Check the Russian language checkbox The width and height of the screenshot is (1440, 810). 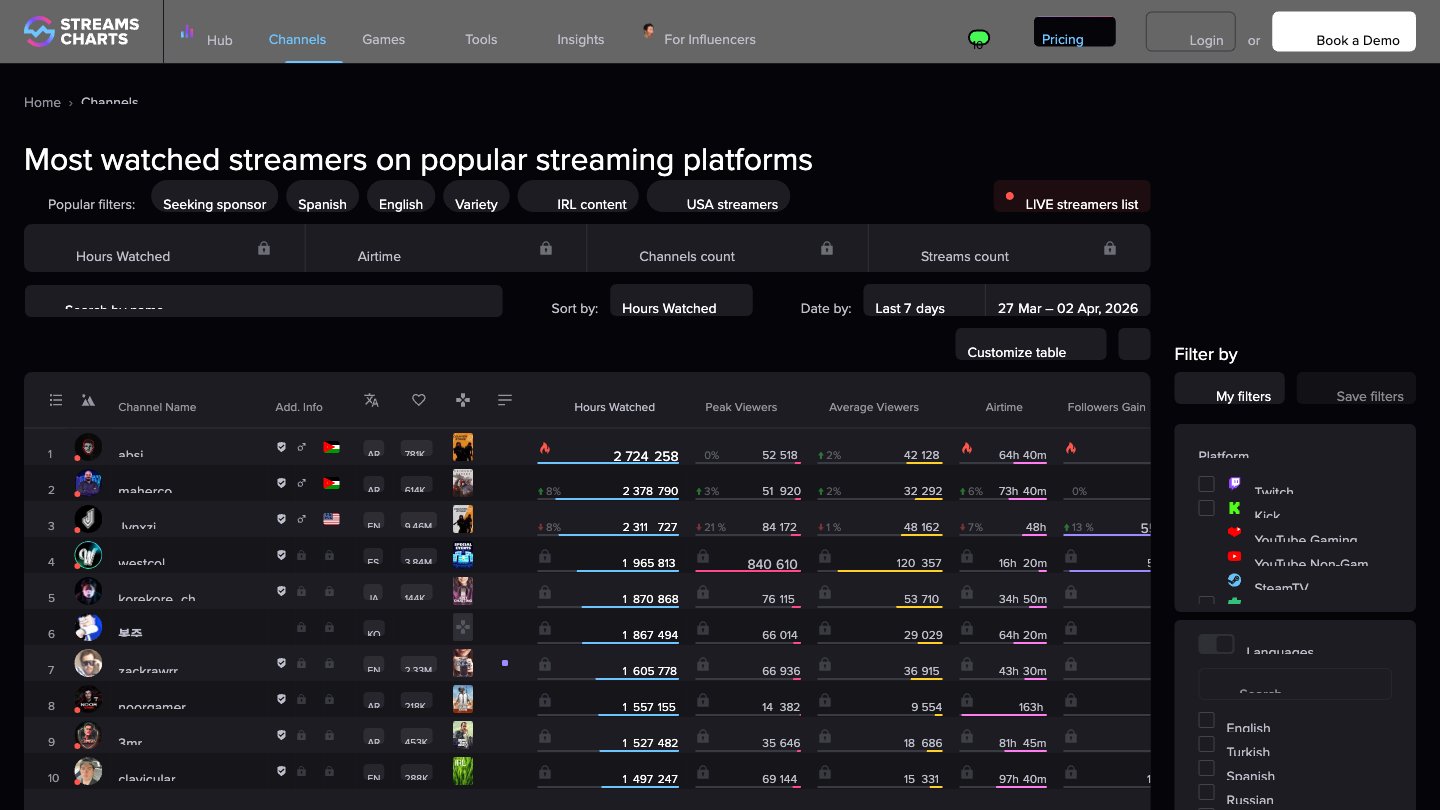click(1207, 792)
